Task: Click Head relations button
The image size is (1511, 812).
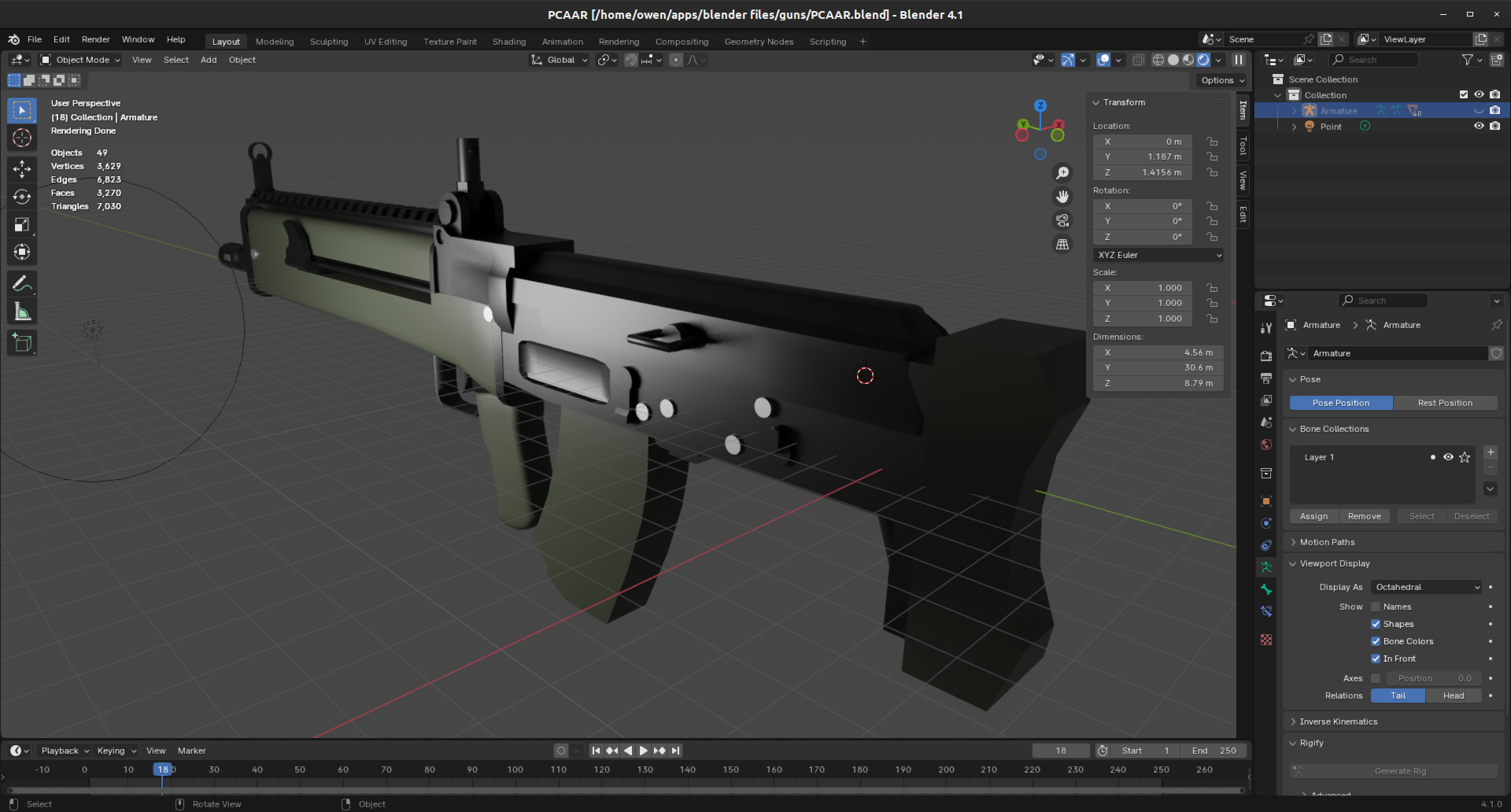Action: point(1454,696)
